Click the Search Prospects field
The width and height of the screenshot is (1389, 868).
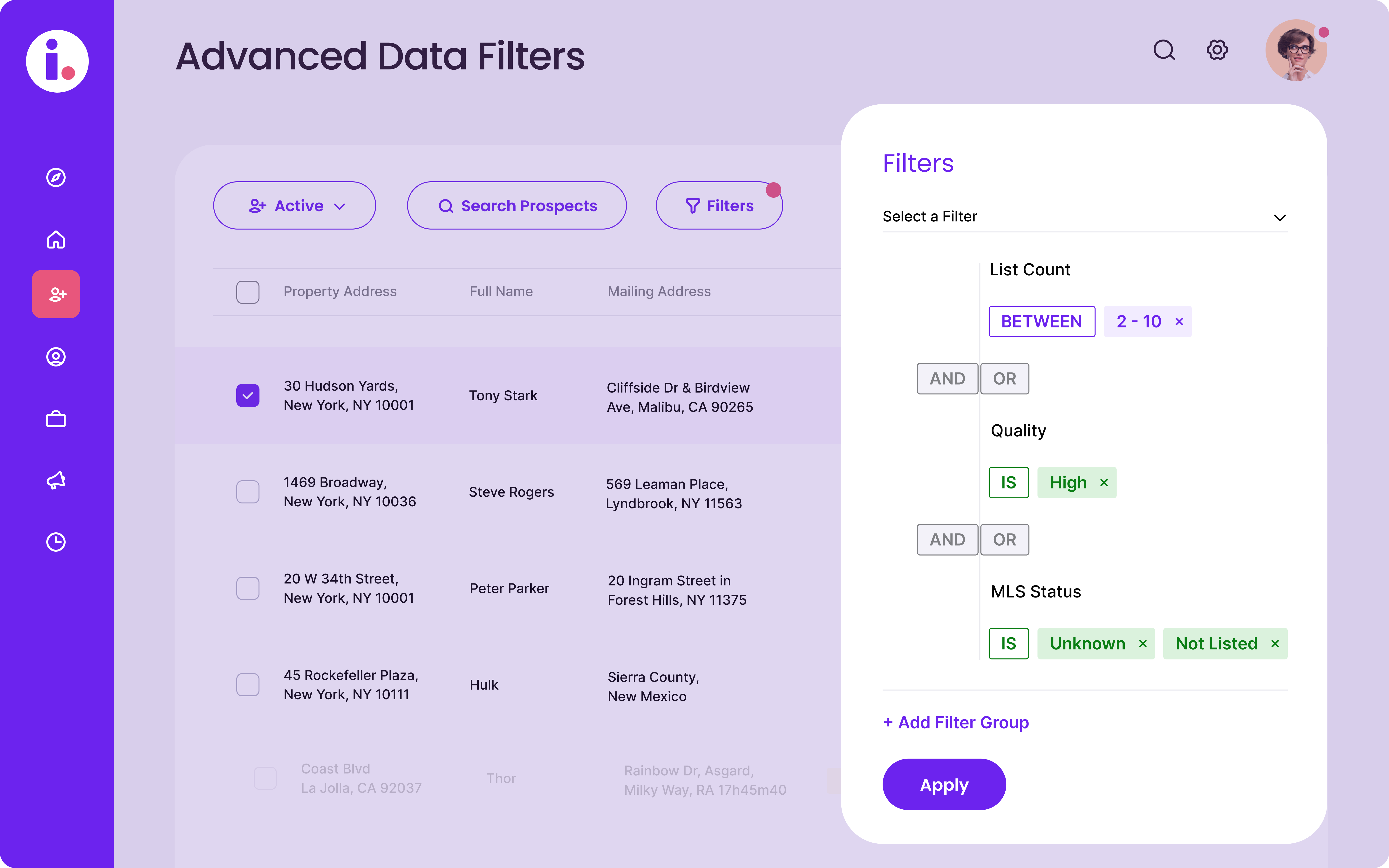pos(517,205)
